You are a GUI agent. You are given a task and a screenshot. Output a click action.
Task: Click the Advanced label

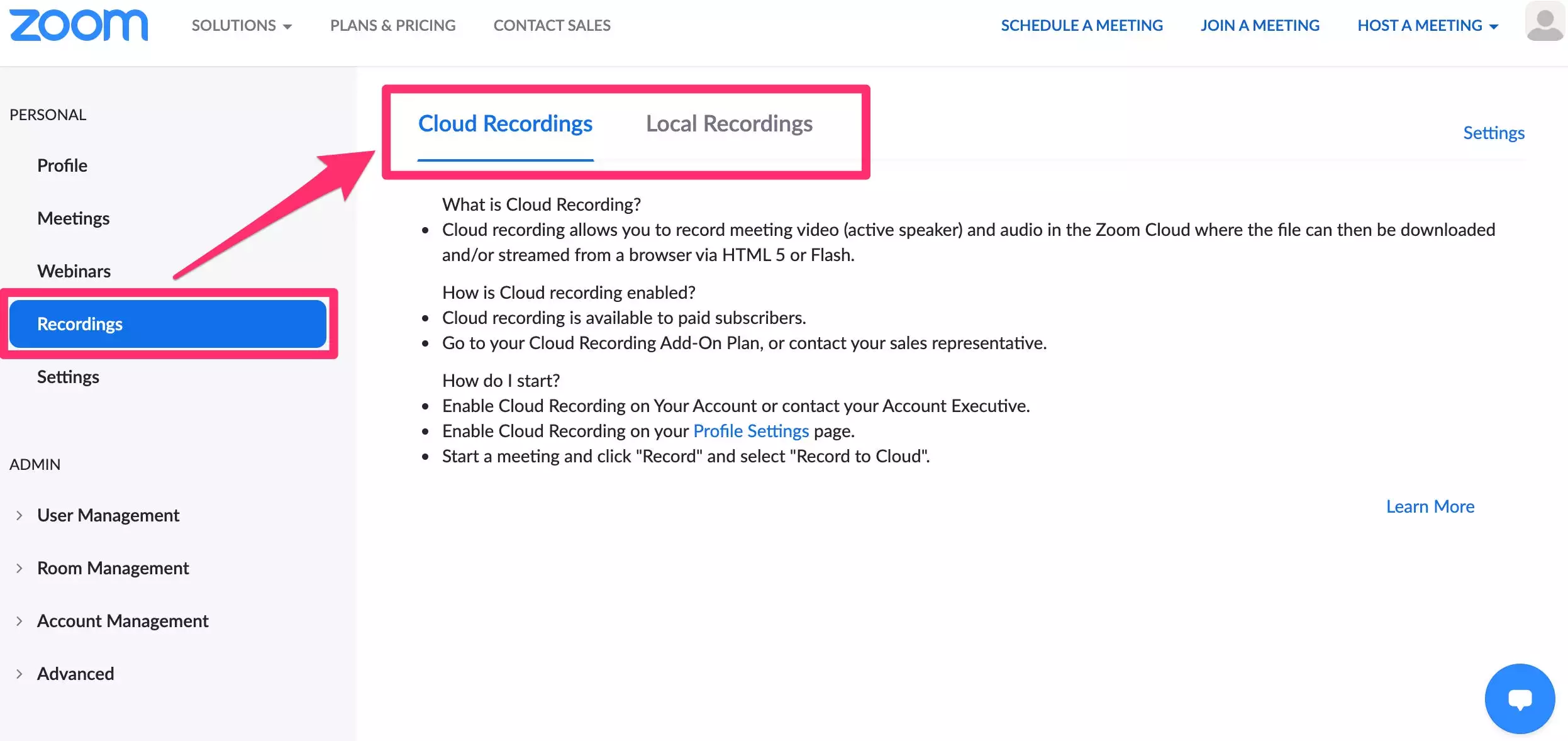pos(75,674)
